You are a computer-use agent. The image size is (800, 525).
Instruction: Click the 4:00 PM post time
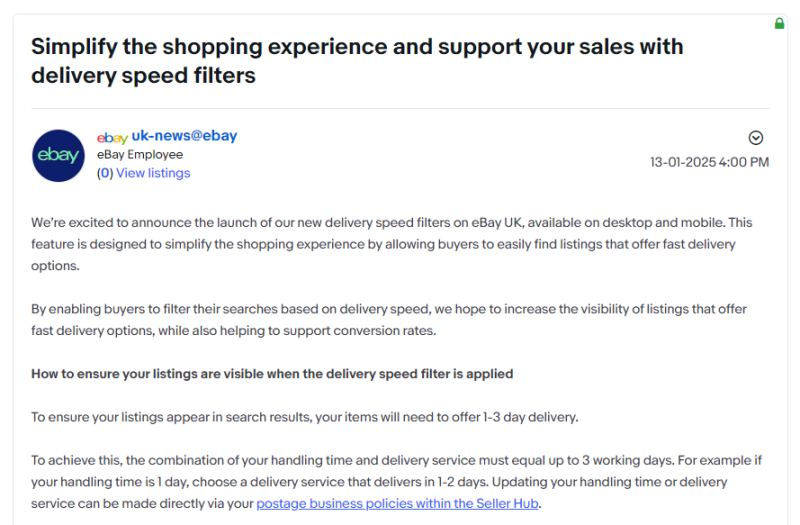[746, 162]
